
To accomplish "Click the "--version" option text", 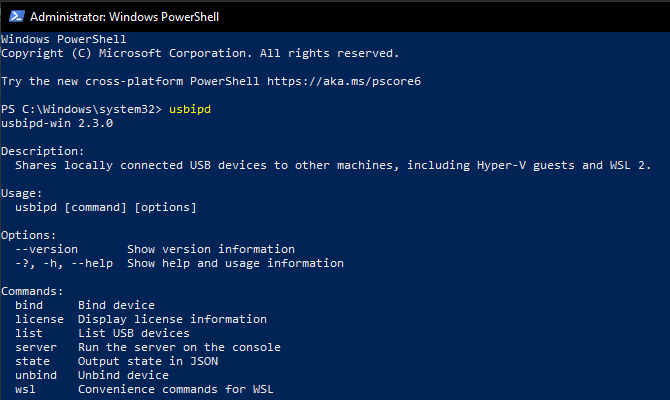I will click(47, 249).
